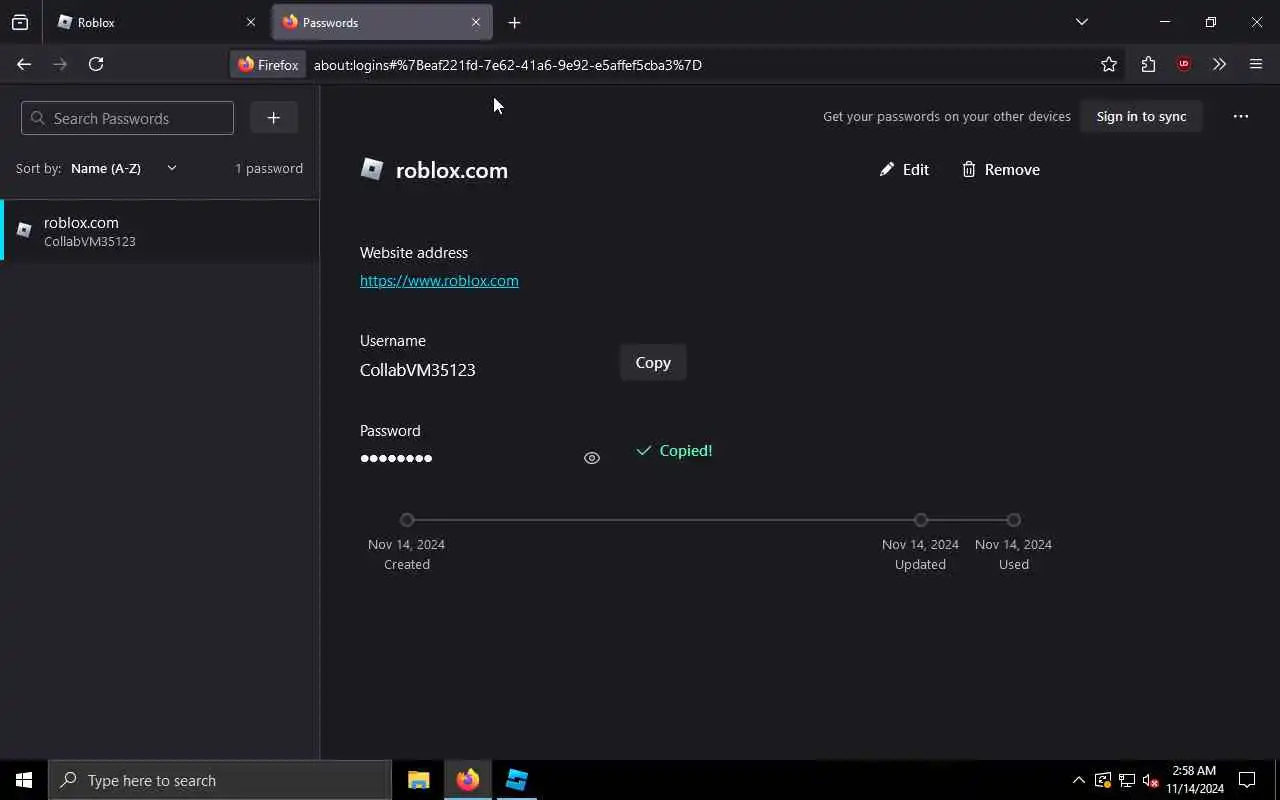Show more toolbar tools chevron

click(1219, 64)
